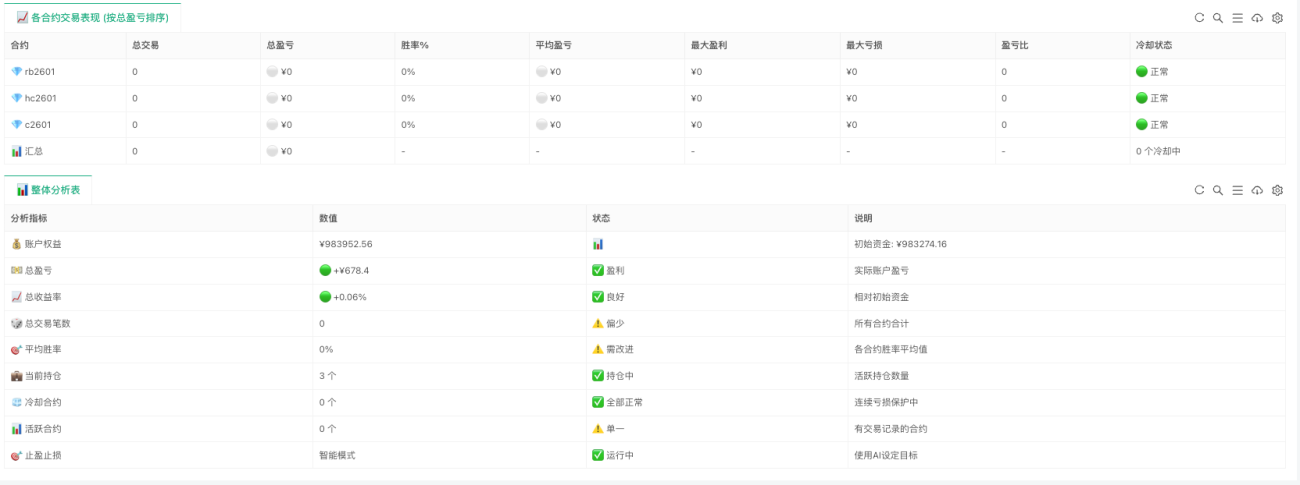Refresh the 整体分析表 panel
Image resolution: width=1300 pixels, height=485 pixels.
1199,190
